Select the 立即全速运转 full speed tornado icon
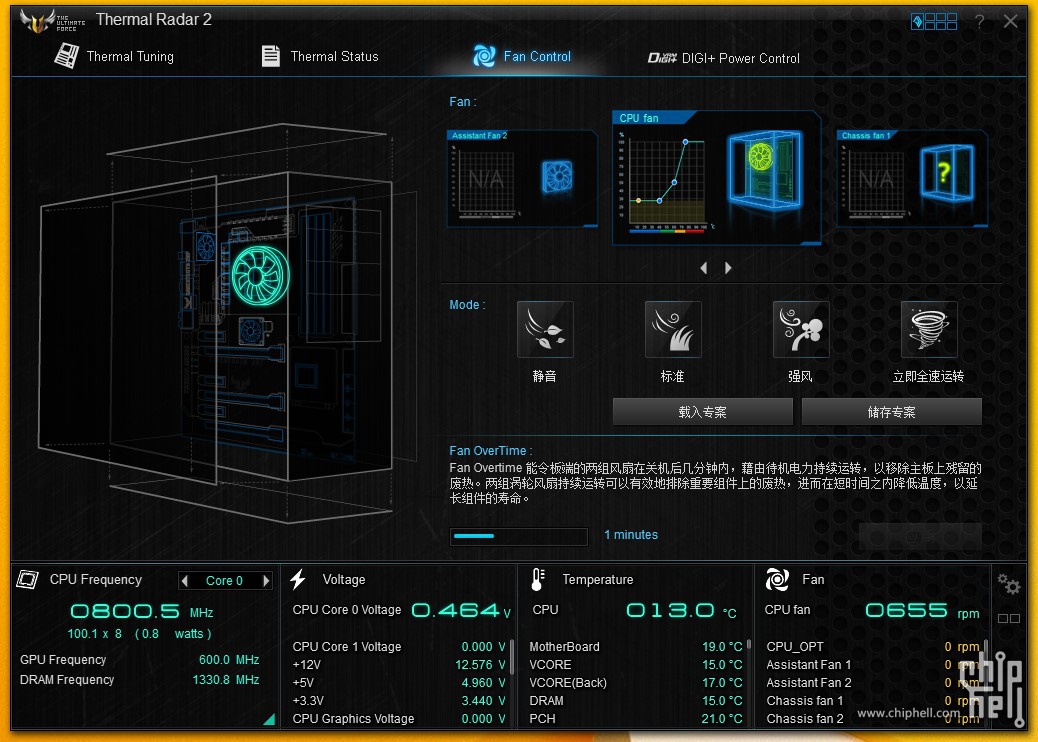Screen dimensions: 1038x742 point(929,330)
